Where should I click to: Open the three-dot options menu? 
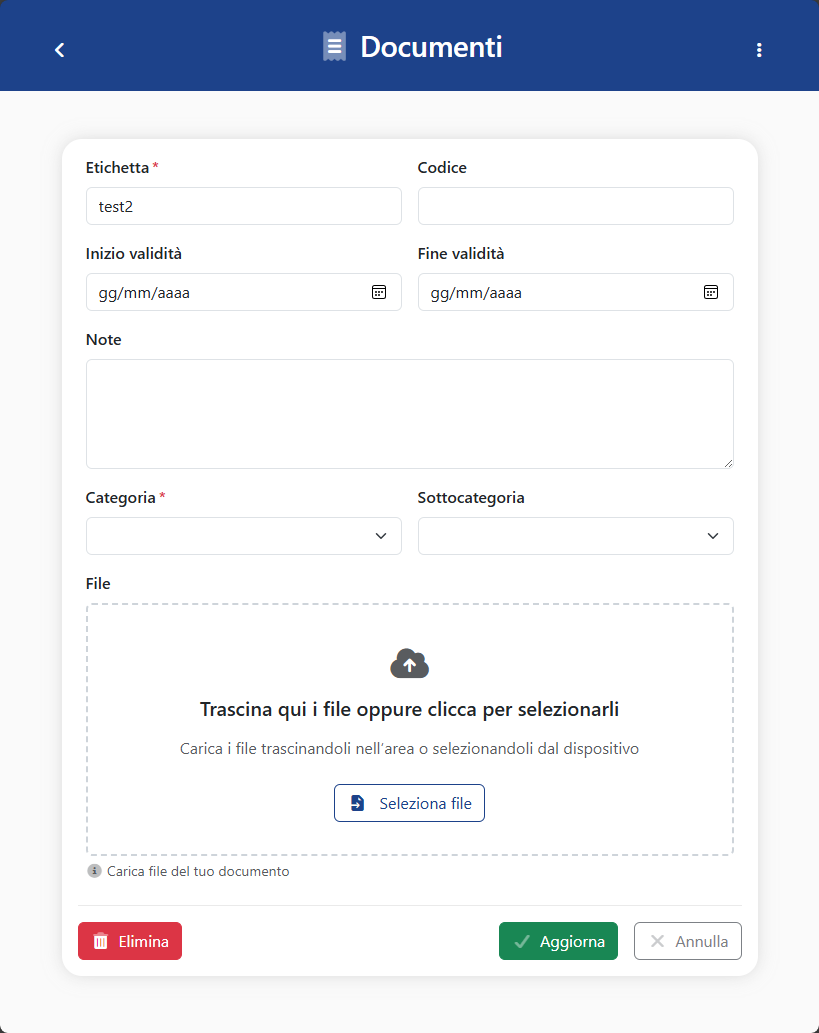760,49
